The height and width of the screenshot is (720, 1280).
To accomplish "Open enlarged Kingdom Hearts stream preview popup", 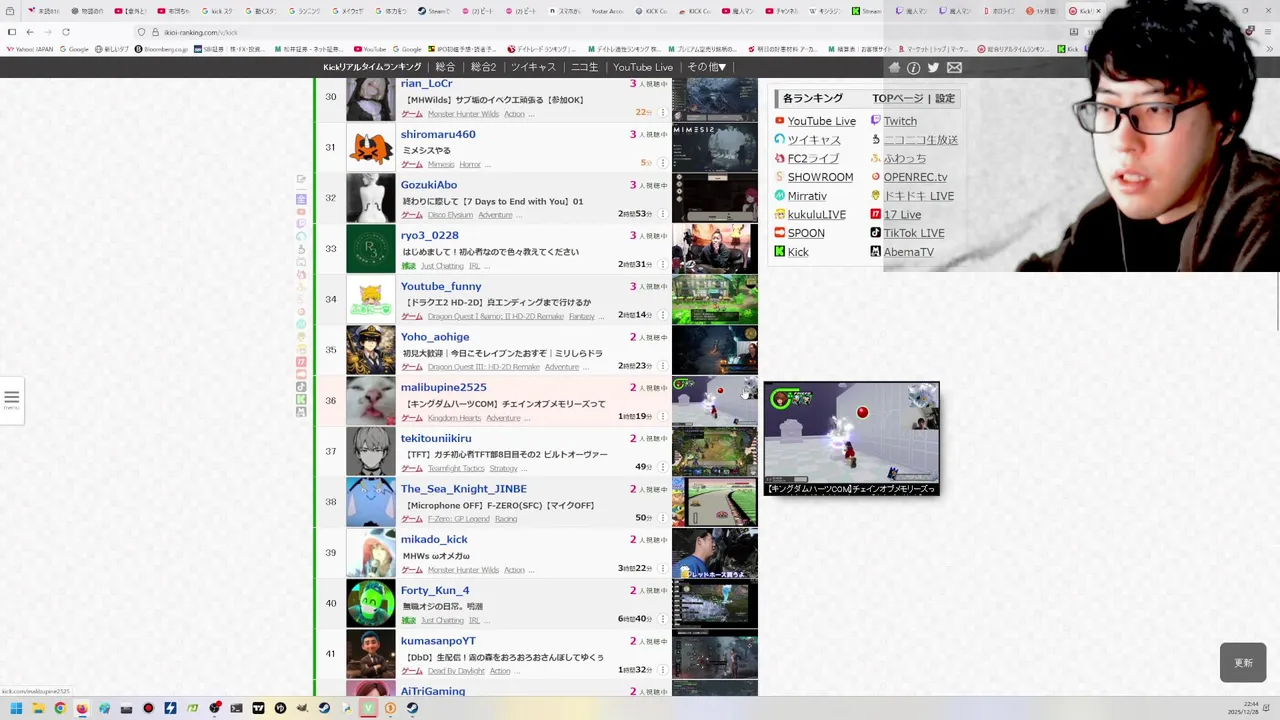I will [x=851, y=438].
